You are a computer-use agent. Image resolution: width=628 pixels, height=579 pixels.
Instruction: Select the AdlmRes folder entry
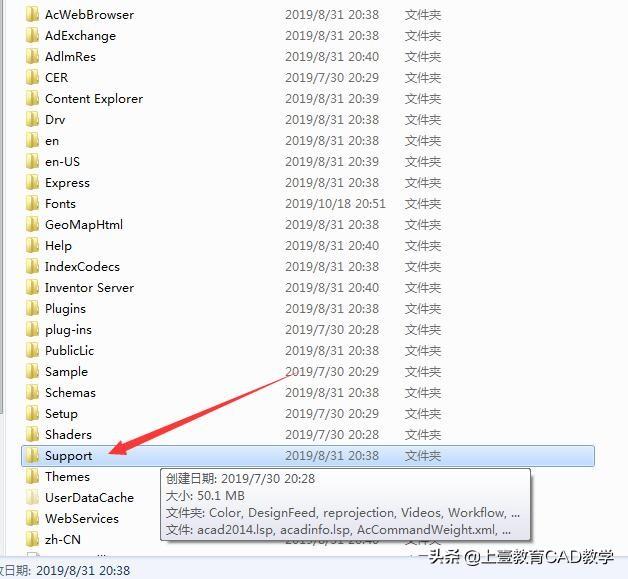pos(308,56)
